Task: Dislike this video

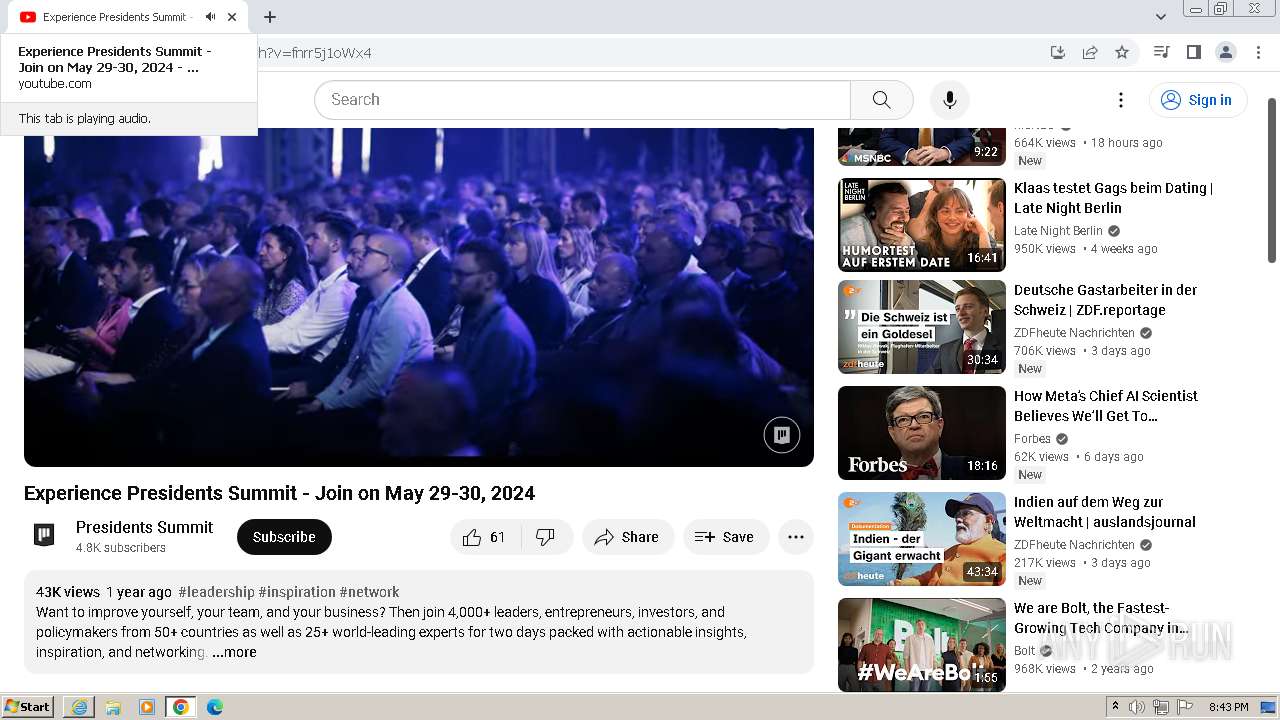Action: coord(546,537)
